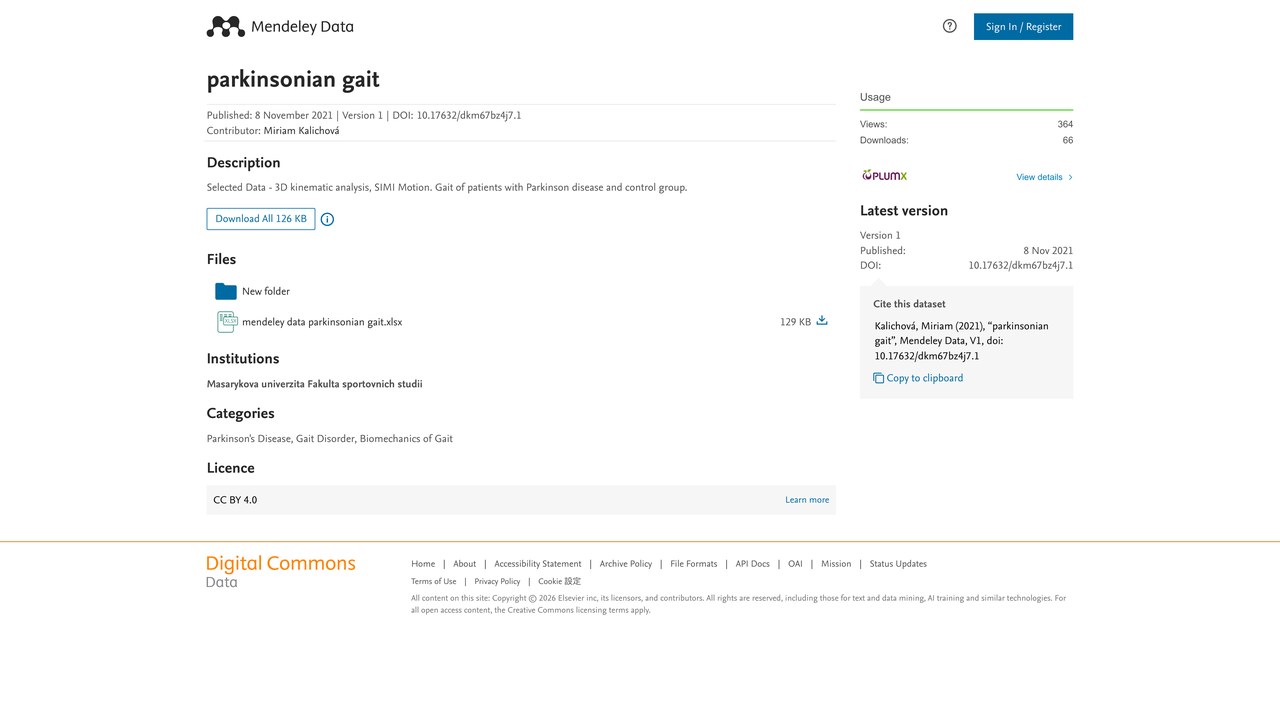Viewport: 1280px width, 720px height.
Task: Open the help question mark icon
Action: pos(950,26)
